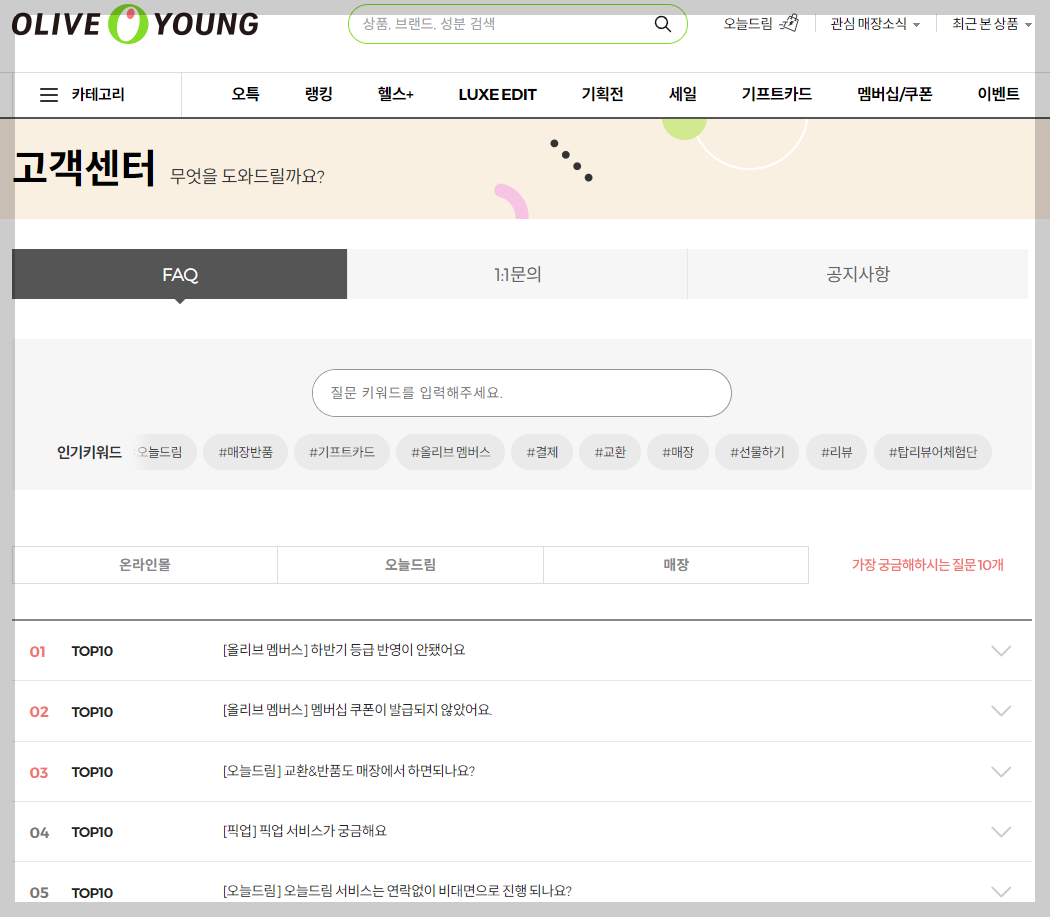Image resolution: width=1050 pixels, height=917 pixels.
Task: Go to 랭킹 menu
Action: pyautogui.click(x=319, y=94)
